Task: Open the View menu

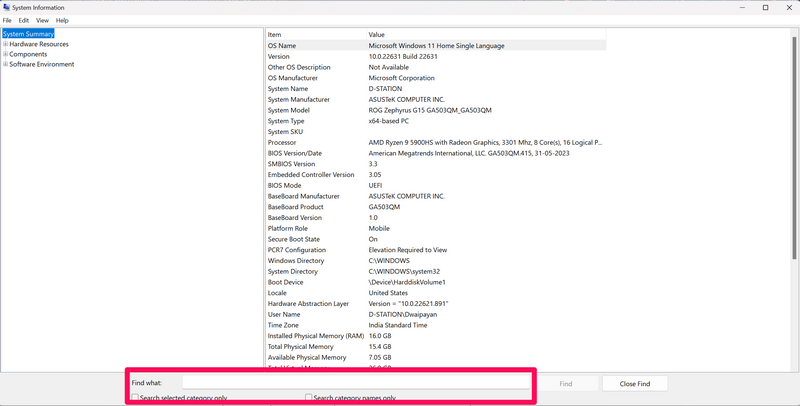Action: tap(42, 20)
